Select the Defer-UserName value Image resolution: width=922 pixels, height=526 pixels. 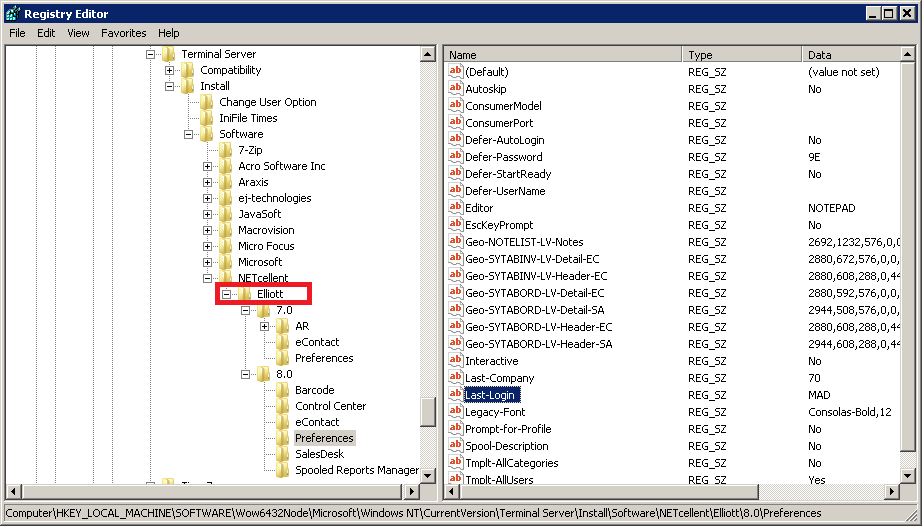tap(505, 191)
